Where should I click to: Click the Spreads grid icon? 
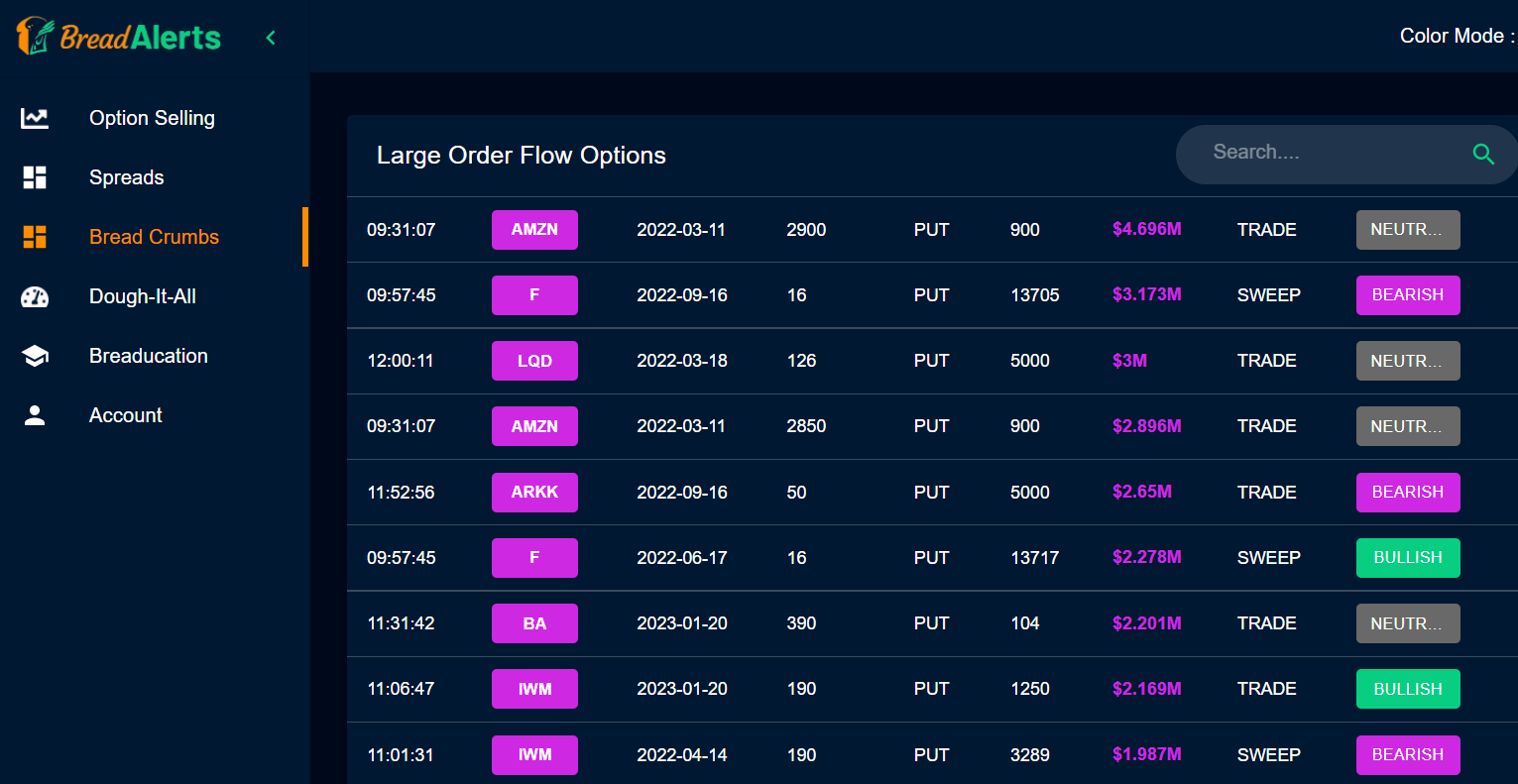click(x=35, y=177)
